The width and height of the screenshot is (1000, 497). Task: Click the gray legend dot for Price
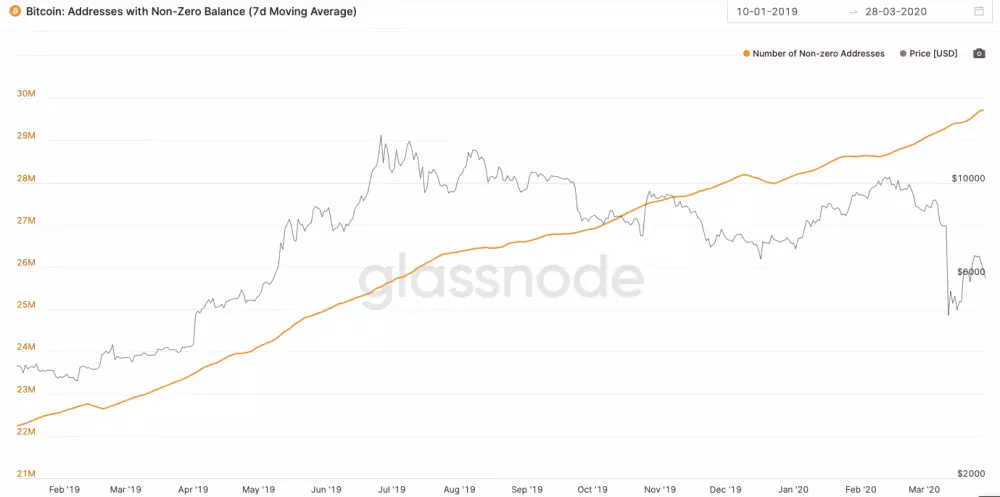pos(904,54)
